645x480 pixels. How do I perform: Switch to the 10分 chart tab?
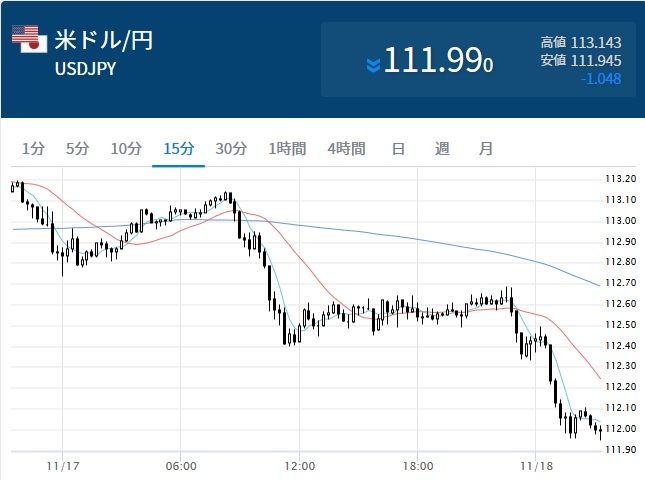click(126, 149)
